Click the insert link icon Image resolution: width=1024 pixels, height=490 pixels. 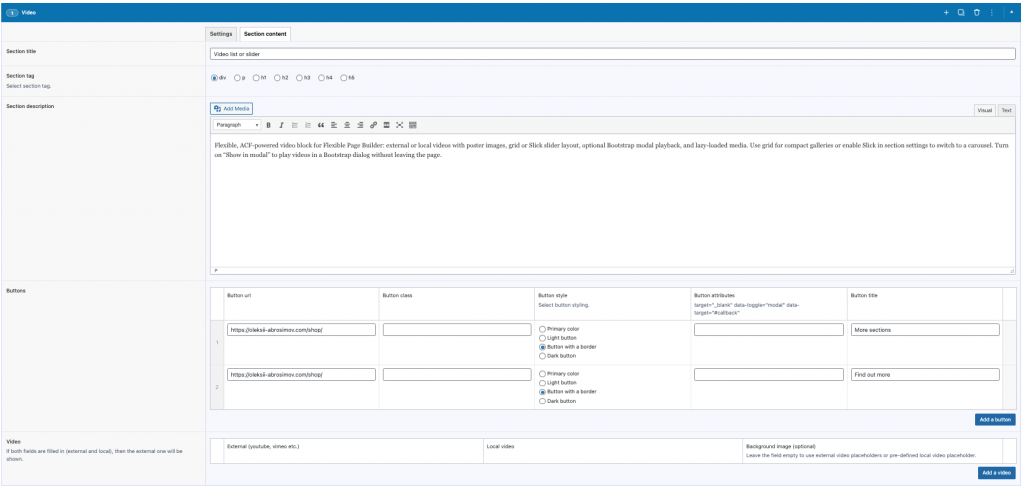(x=374, y=125)
